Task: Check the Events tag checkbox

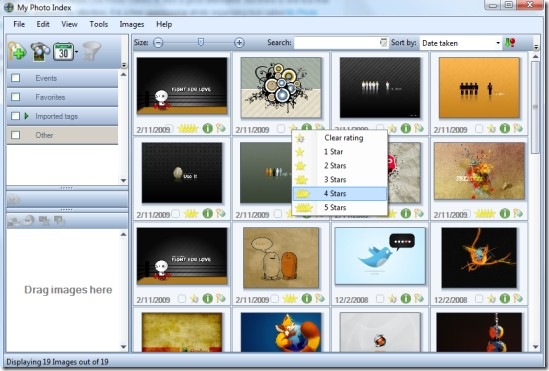Action: 15,78
